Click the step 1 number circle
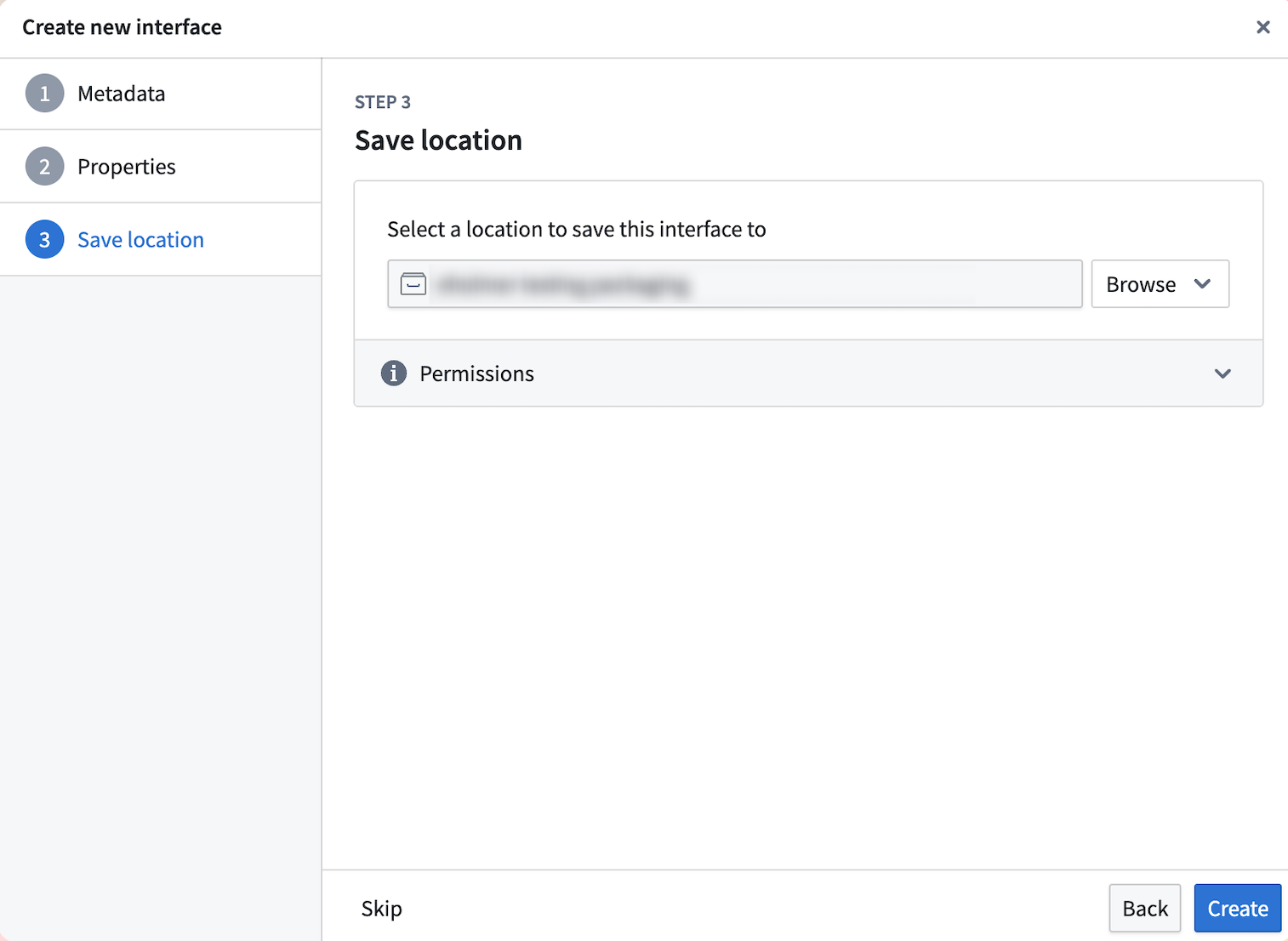The height and width of the screenshot is (941, 1288). click(x=45, y=94)
